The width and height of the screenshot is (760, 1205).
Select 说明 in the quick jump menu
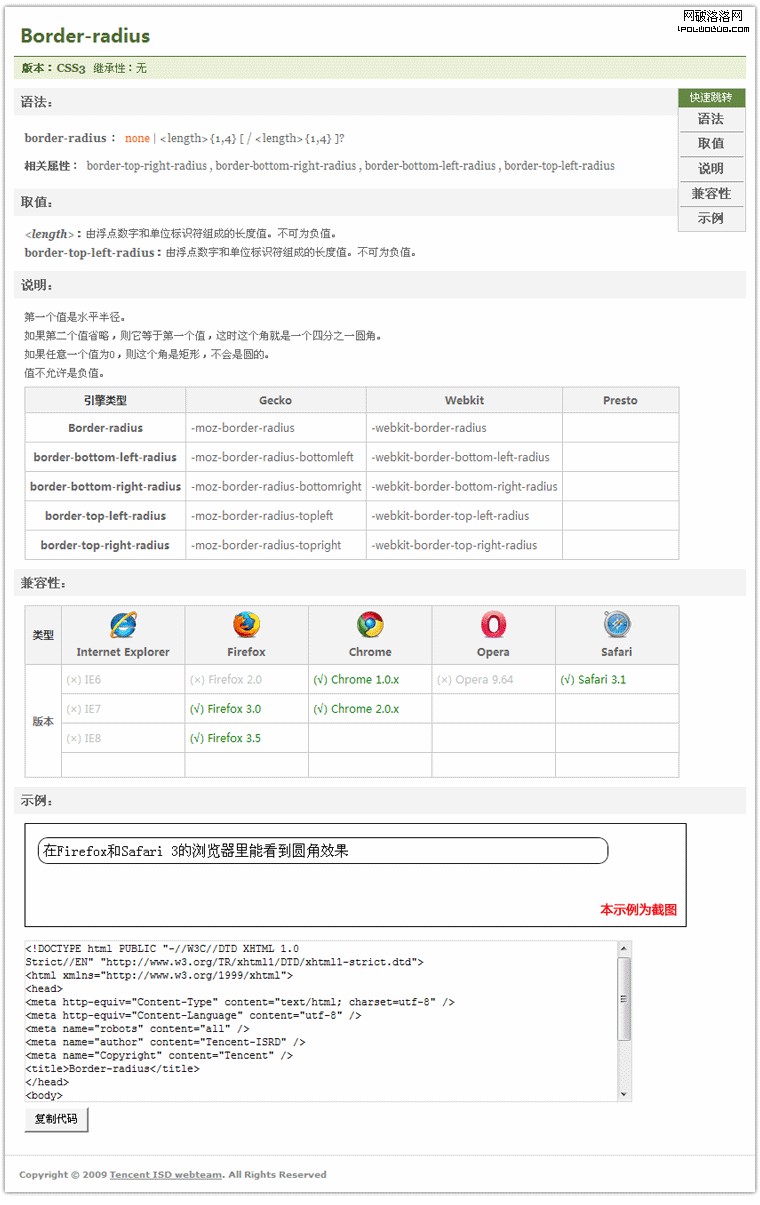(x=711, y=169)
